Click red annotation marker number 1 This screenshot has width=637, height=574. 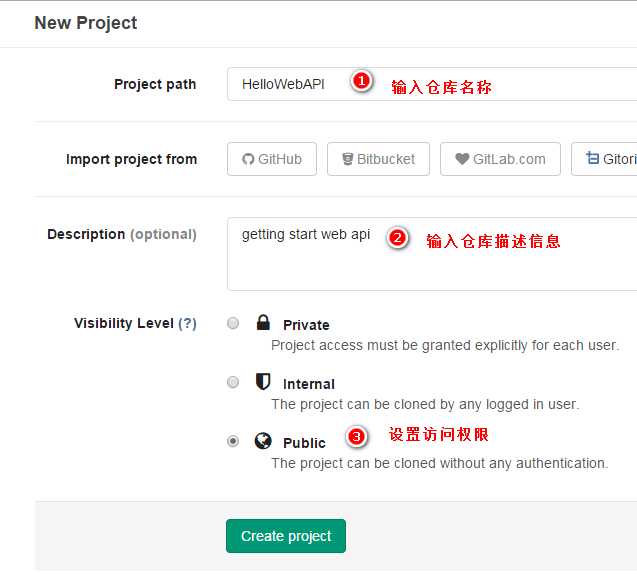(362, 81)
